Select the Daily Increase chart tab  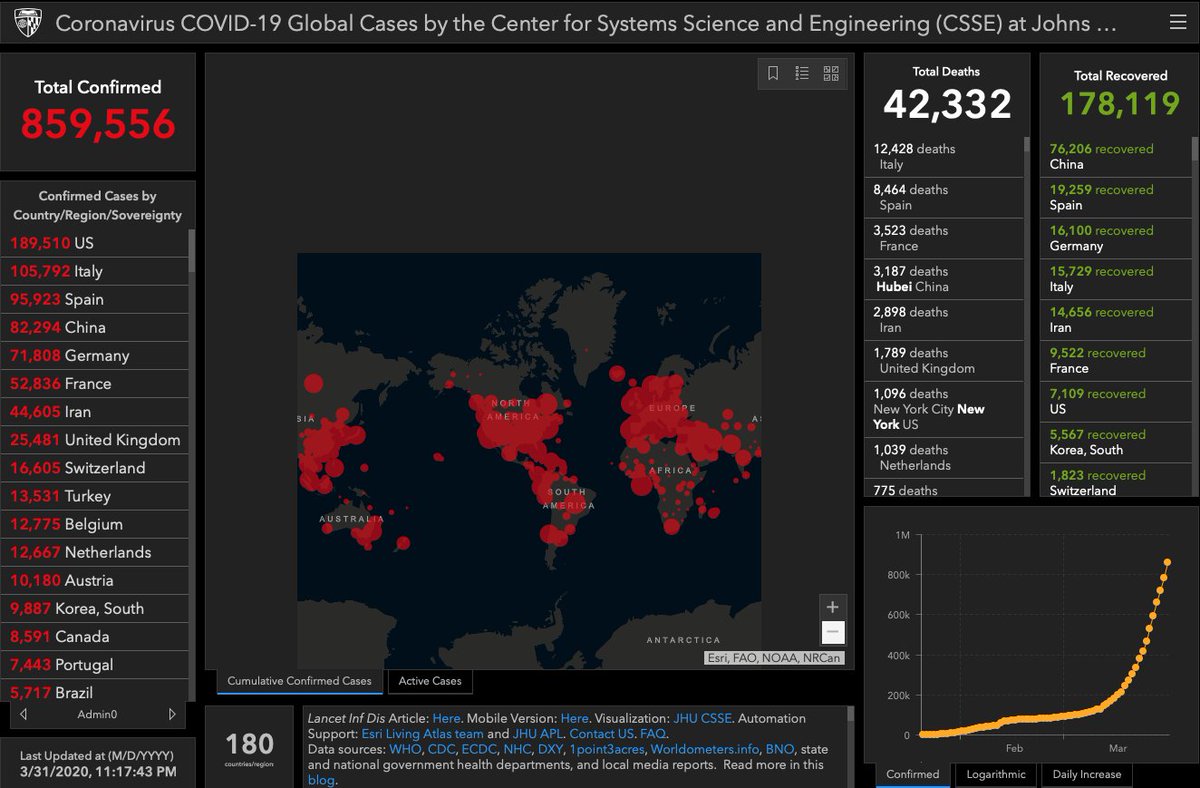click(x=1086, y=774)
